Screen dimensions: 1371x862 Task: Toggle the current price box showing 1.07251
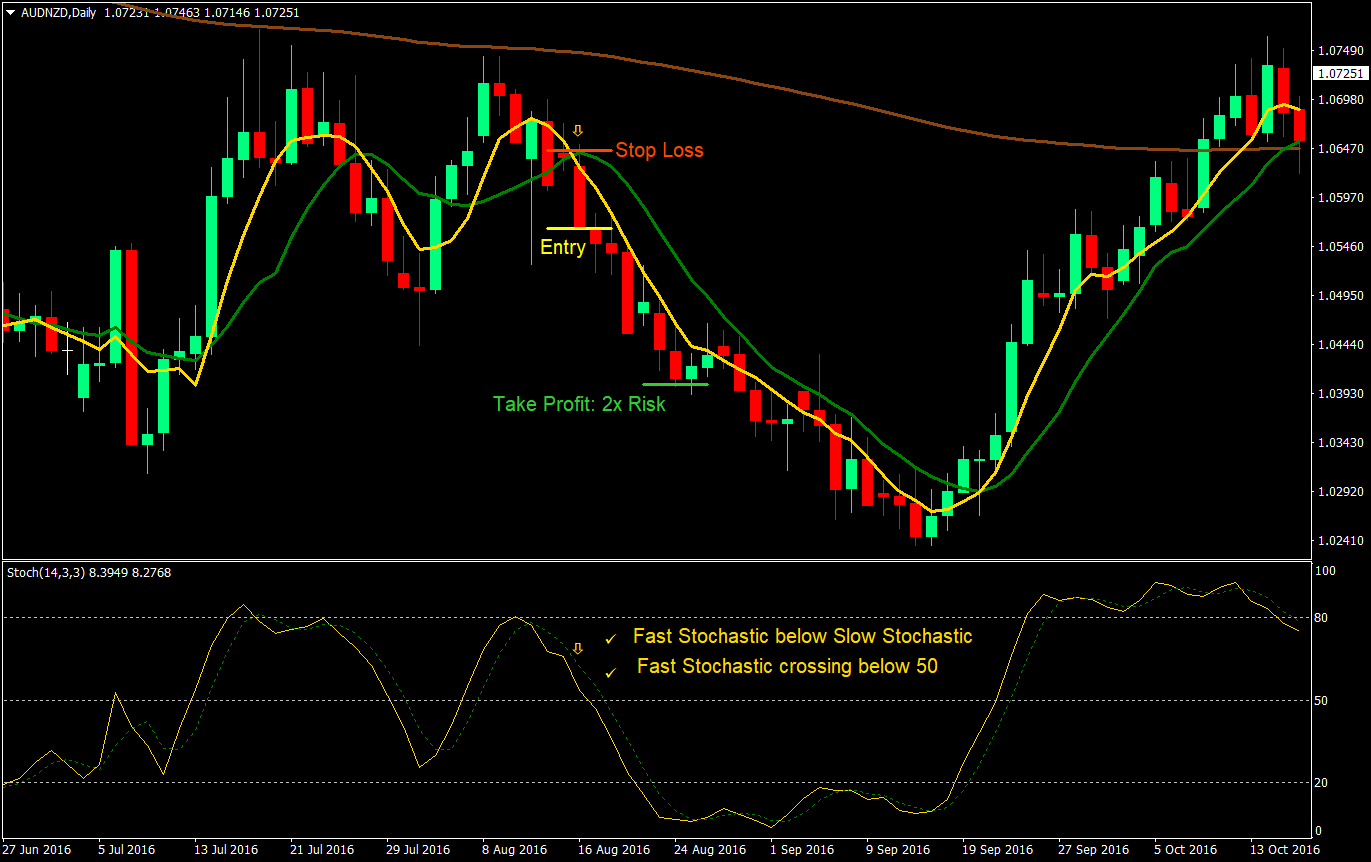coord(1340,71)
